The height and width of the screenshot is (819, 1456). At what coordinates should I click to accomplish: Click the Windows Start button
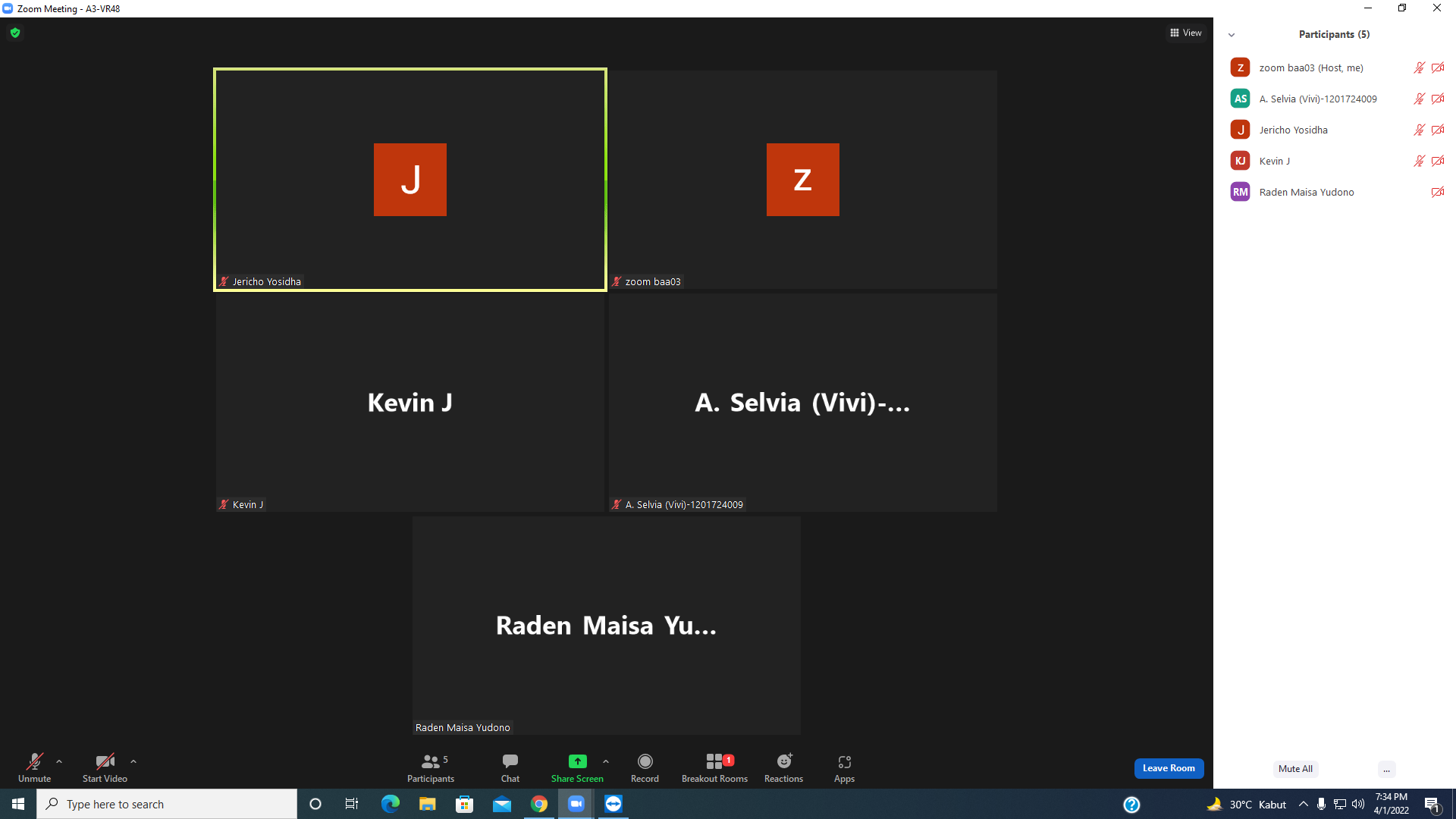click(x=18, y=804)
